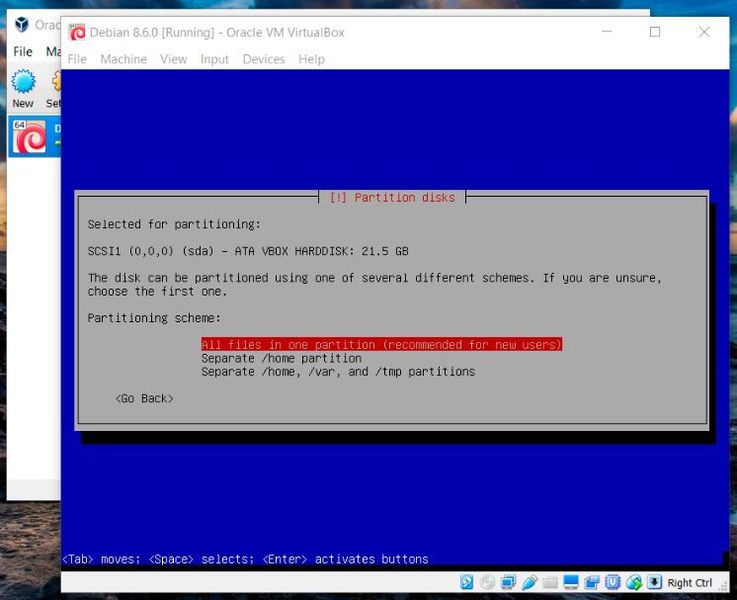Open the Devices menu

264,59
